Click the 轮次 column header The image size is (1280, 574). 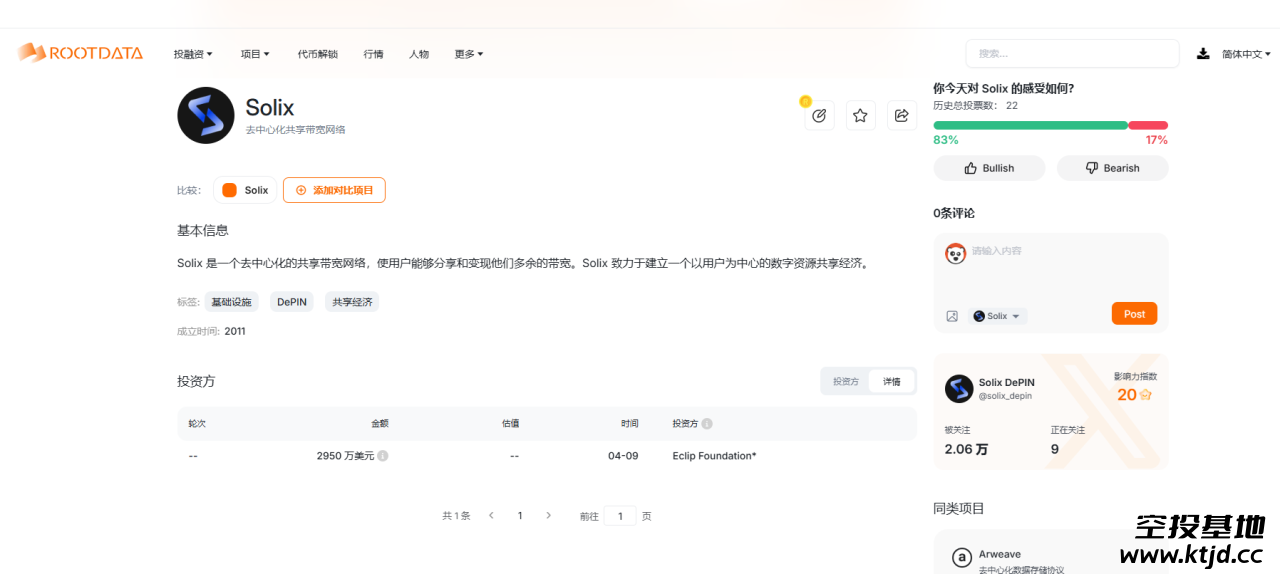(197, 424)
